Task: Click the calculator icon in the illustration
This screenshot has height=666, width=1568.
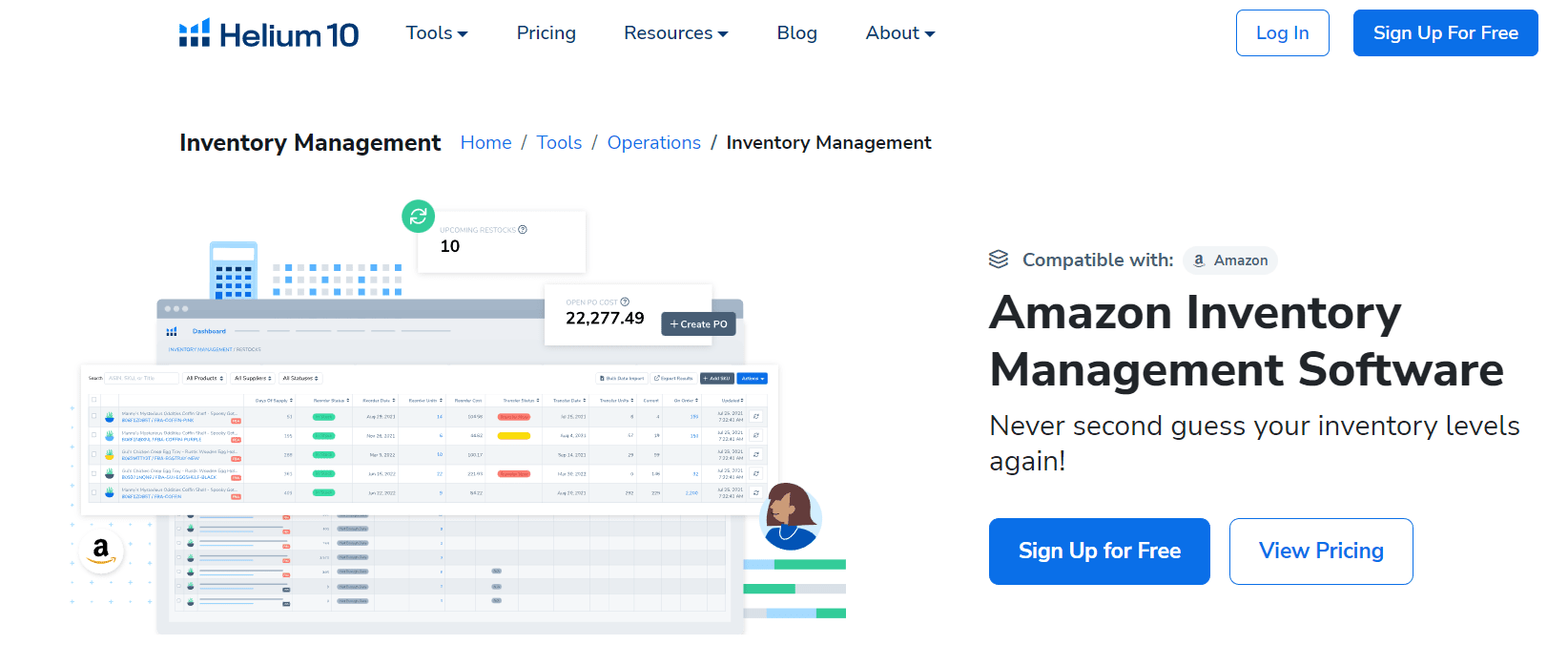Action: click(x=234, y=270)
